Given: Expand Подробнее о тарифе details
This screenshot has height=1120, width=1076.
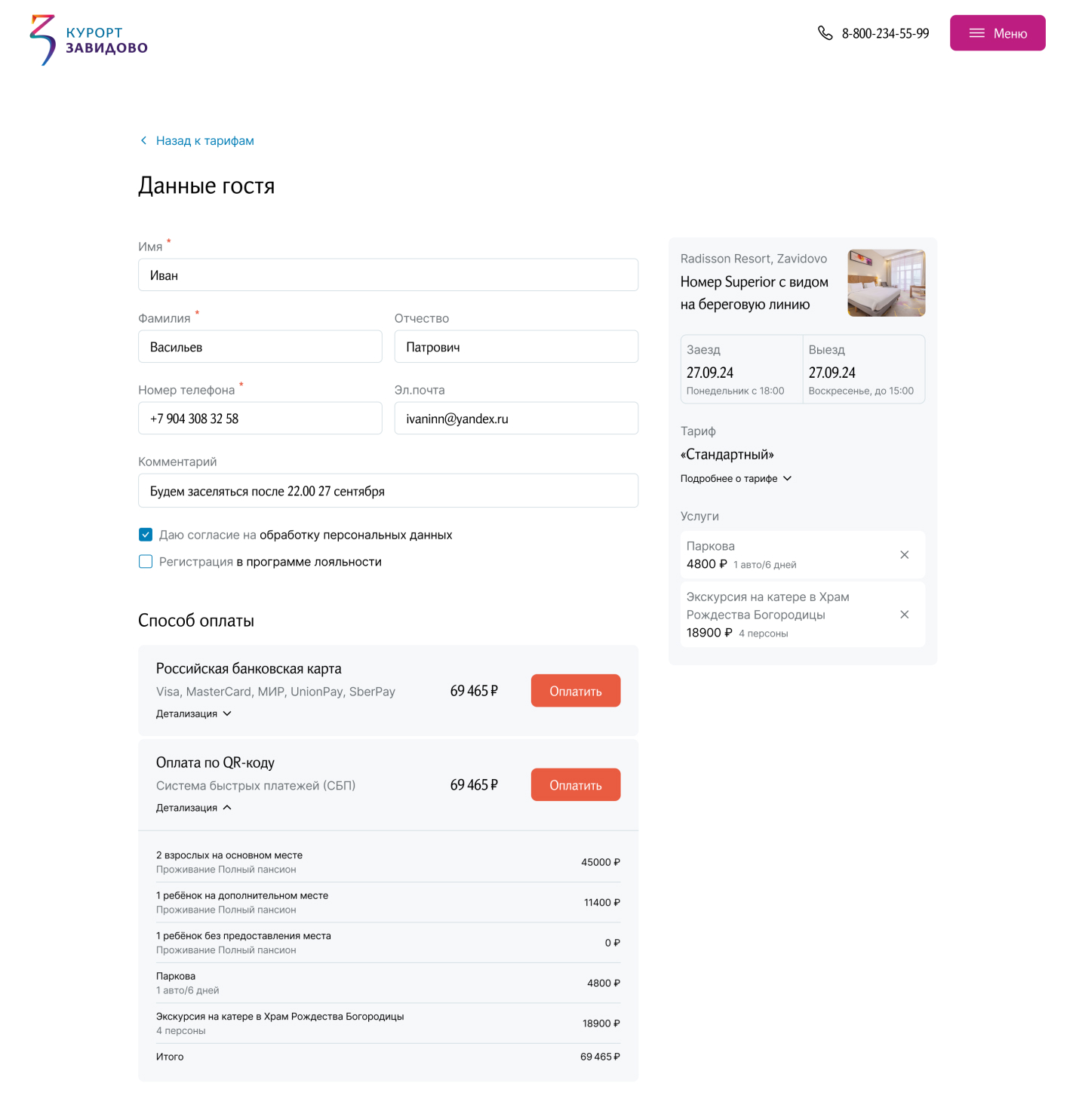Looking at the screenshot, I should point(736,479).
